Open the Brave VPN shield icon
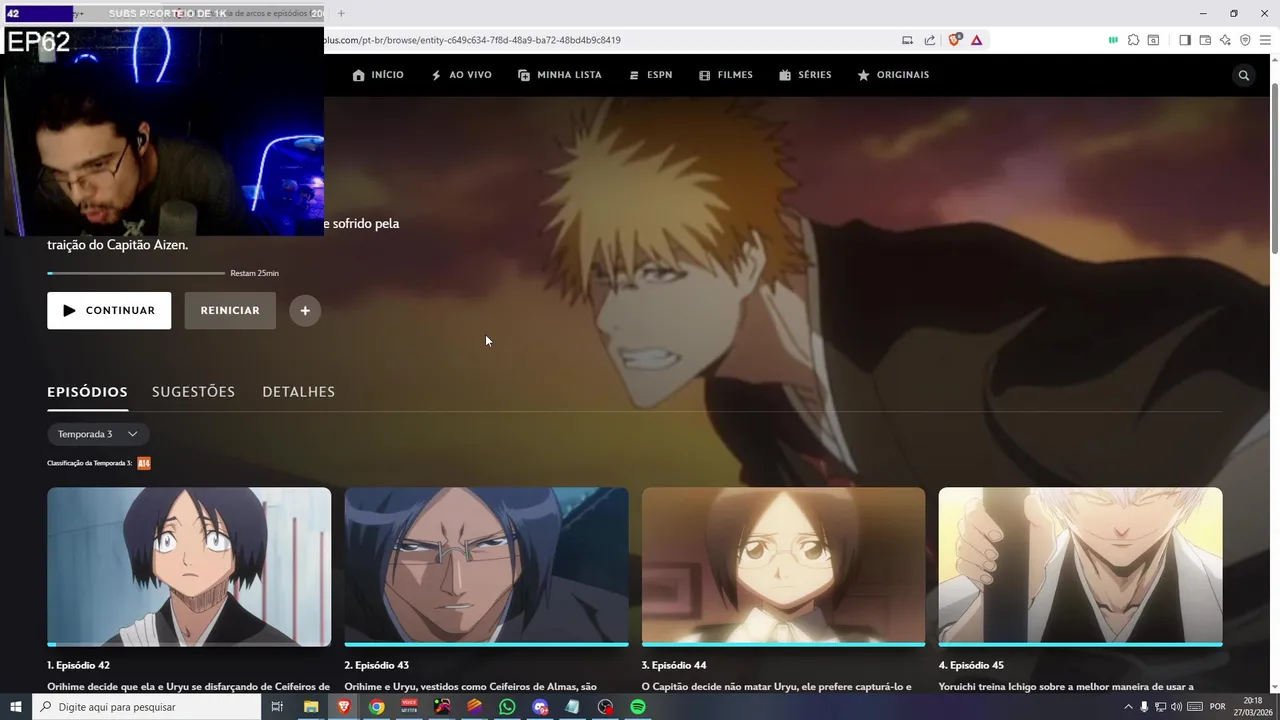Screen dimensions: 1280x720 [1245, 40]
